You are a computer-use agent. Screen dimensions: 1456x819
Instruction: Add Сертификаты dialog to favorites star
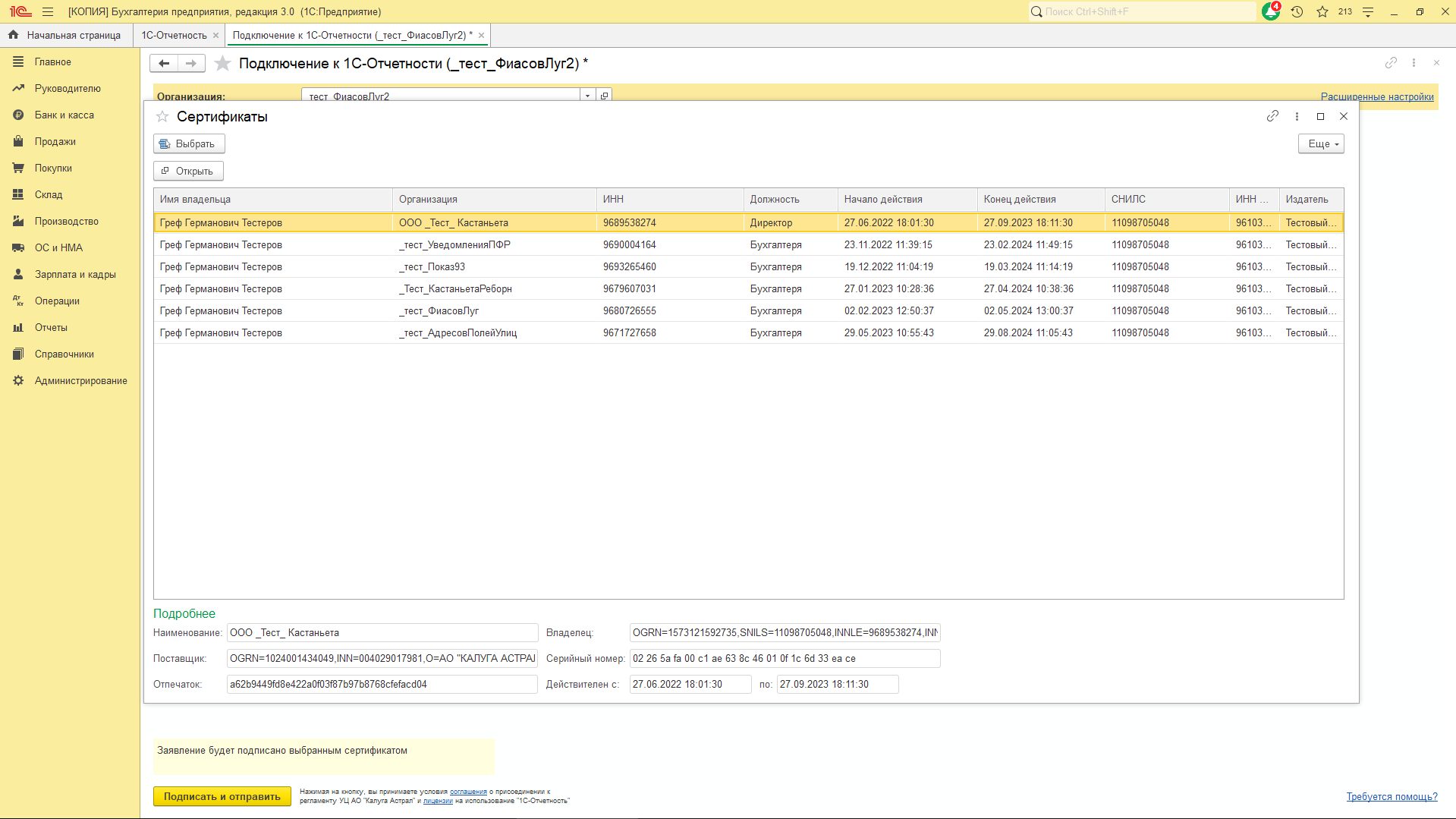click(x=162, y=116)
